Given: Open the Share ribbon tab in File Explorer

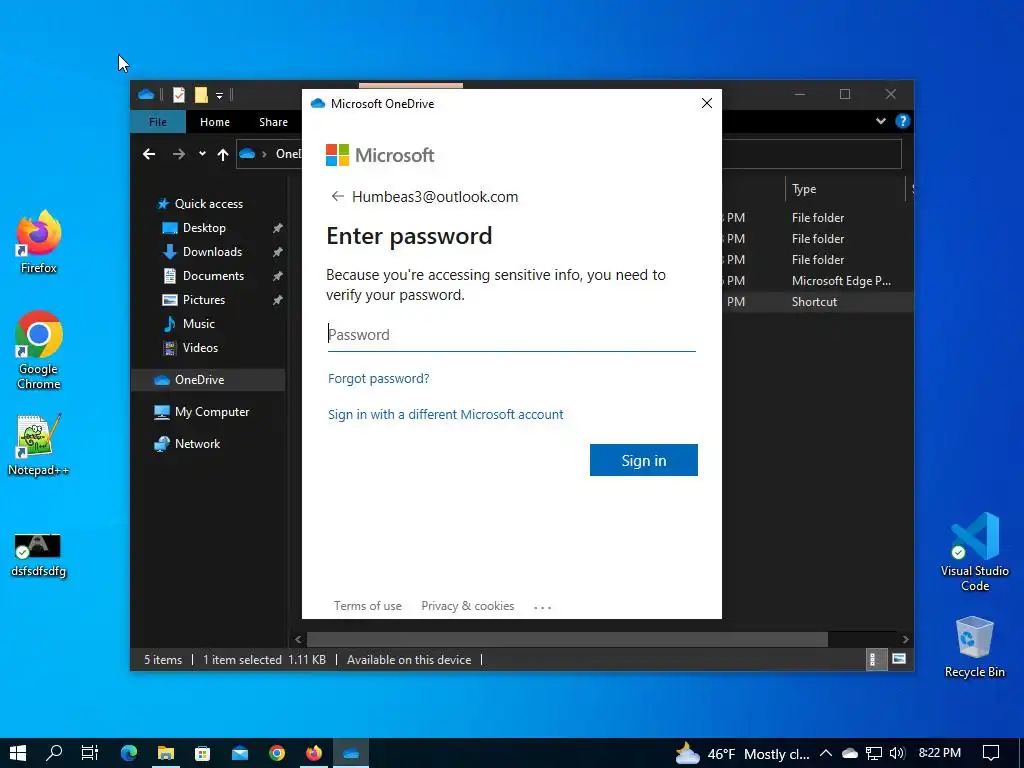Looking at the screenshot, I should tap(273, 122).
